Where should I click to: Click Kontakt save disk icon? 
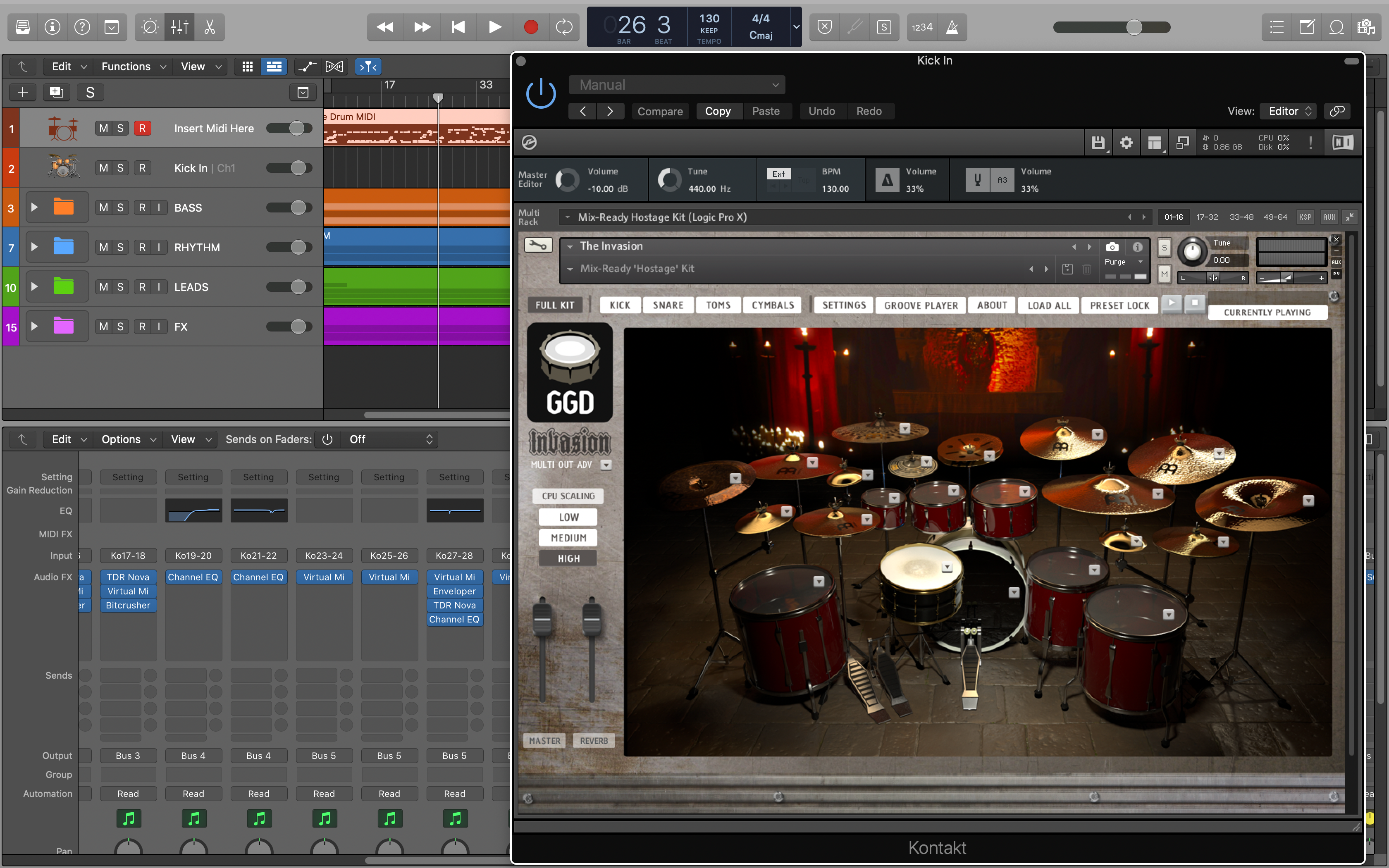click(1098, 143)
